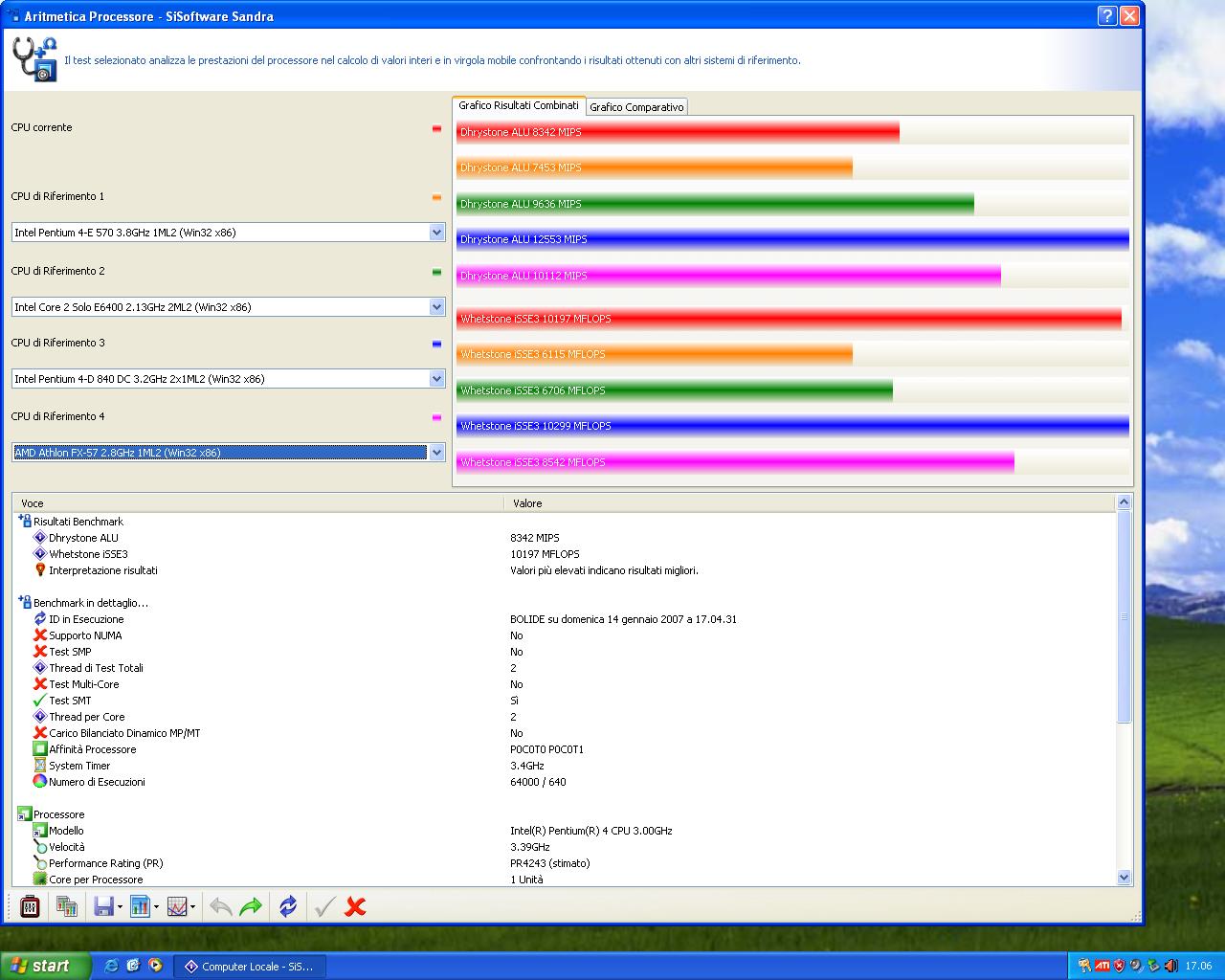Click the blue Dhrystone ALU 12553 MIPS bar
This screenshot has height=980, width=1225.
[x=792, y=239]
